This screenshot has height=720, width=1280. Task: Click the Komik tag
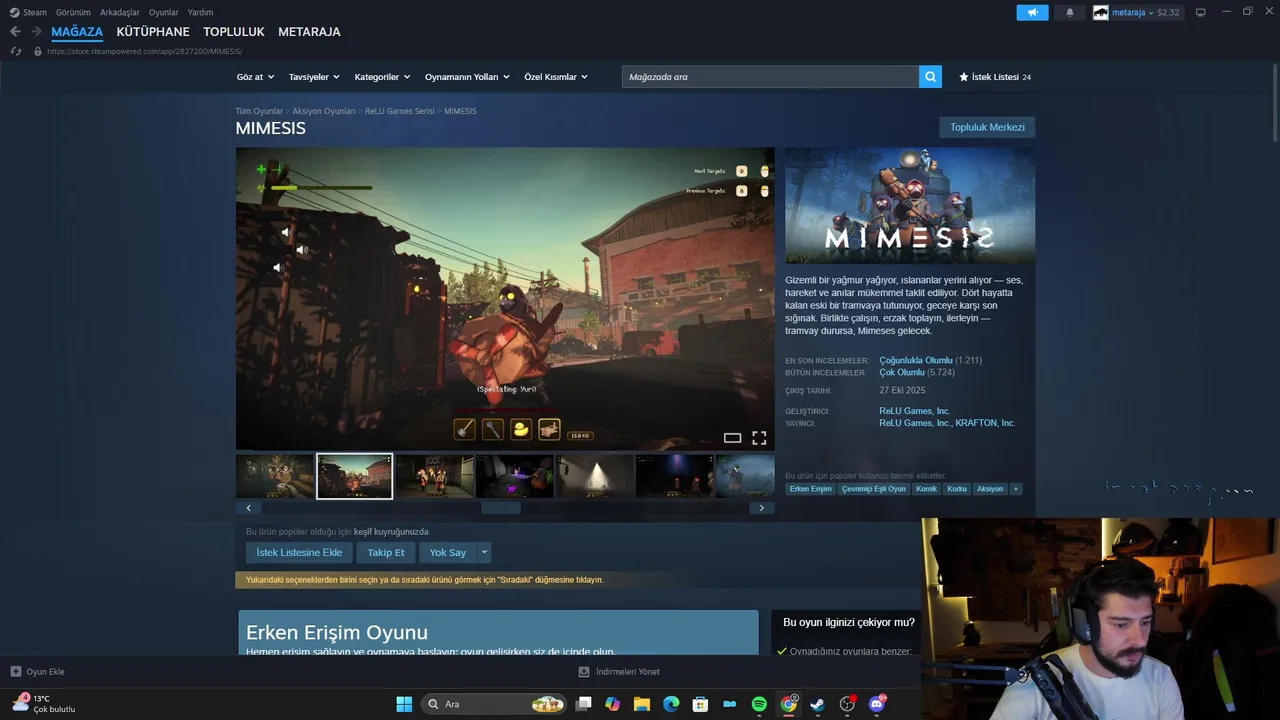pos(926,489)
